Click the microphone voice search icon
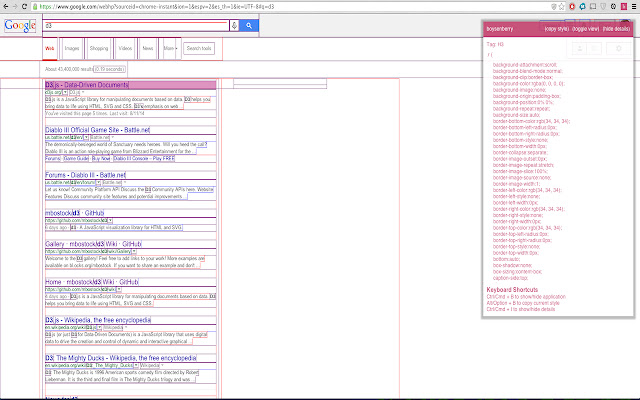Screen dimensions: 640x400 (234, 26)
